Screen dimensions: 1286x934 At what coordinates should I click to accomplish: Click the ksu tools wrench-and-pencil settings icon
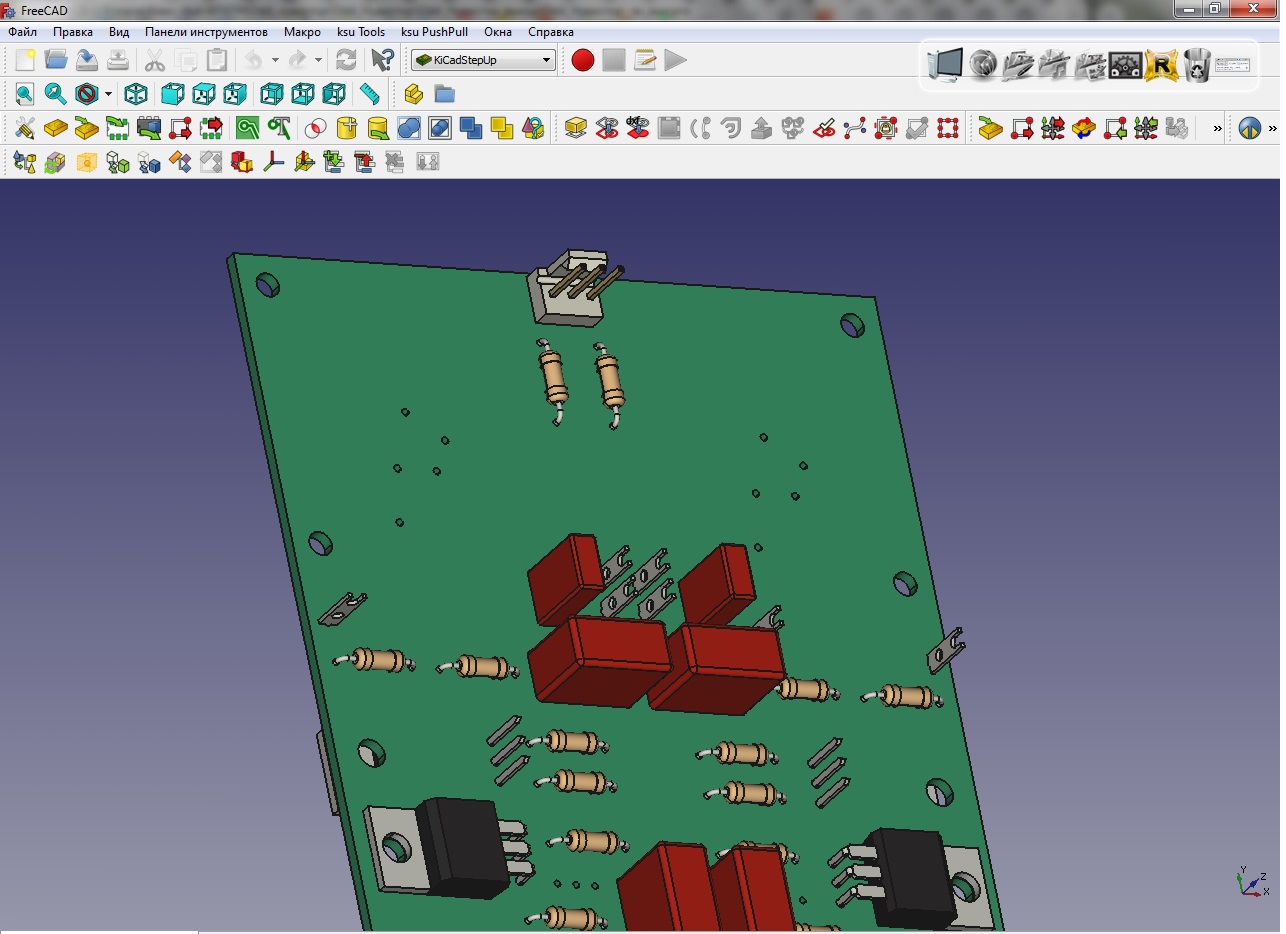[24, 128]
